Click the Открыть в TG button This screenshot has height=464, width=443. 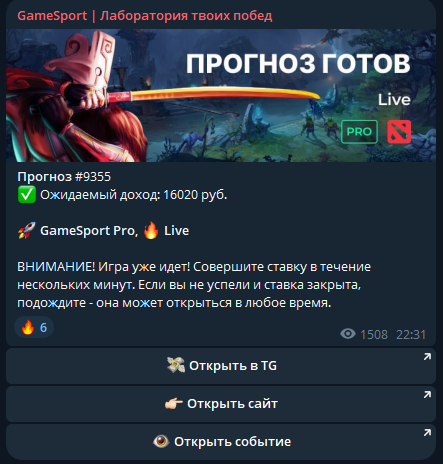coord(221,366)
